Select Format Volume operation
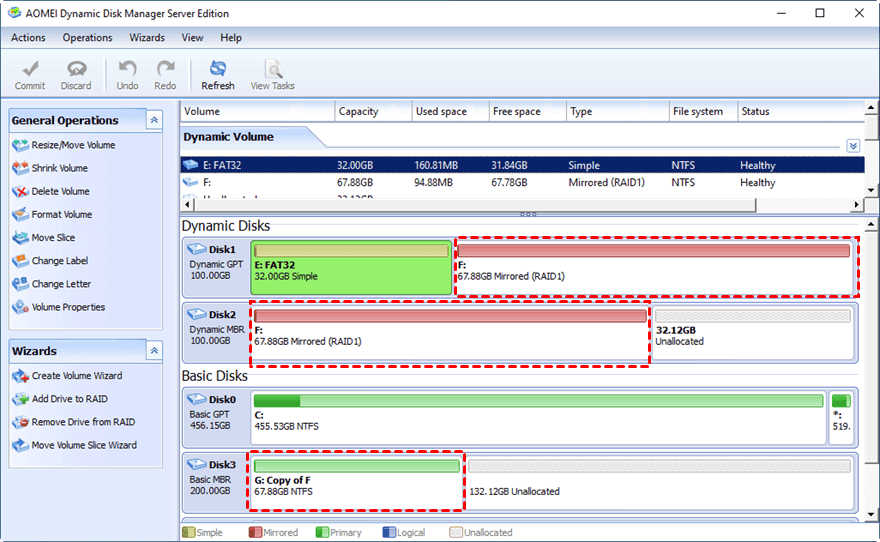 coord(61,214)
